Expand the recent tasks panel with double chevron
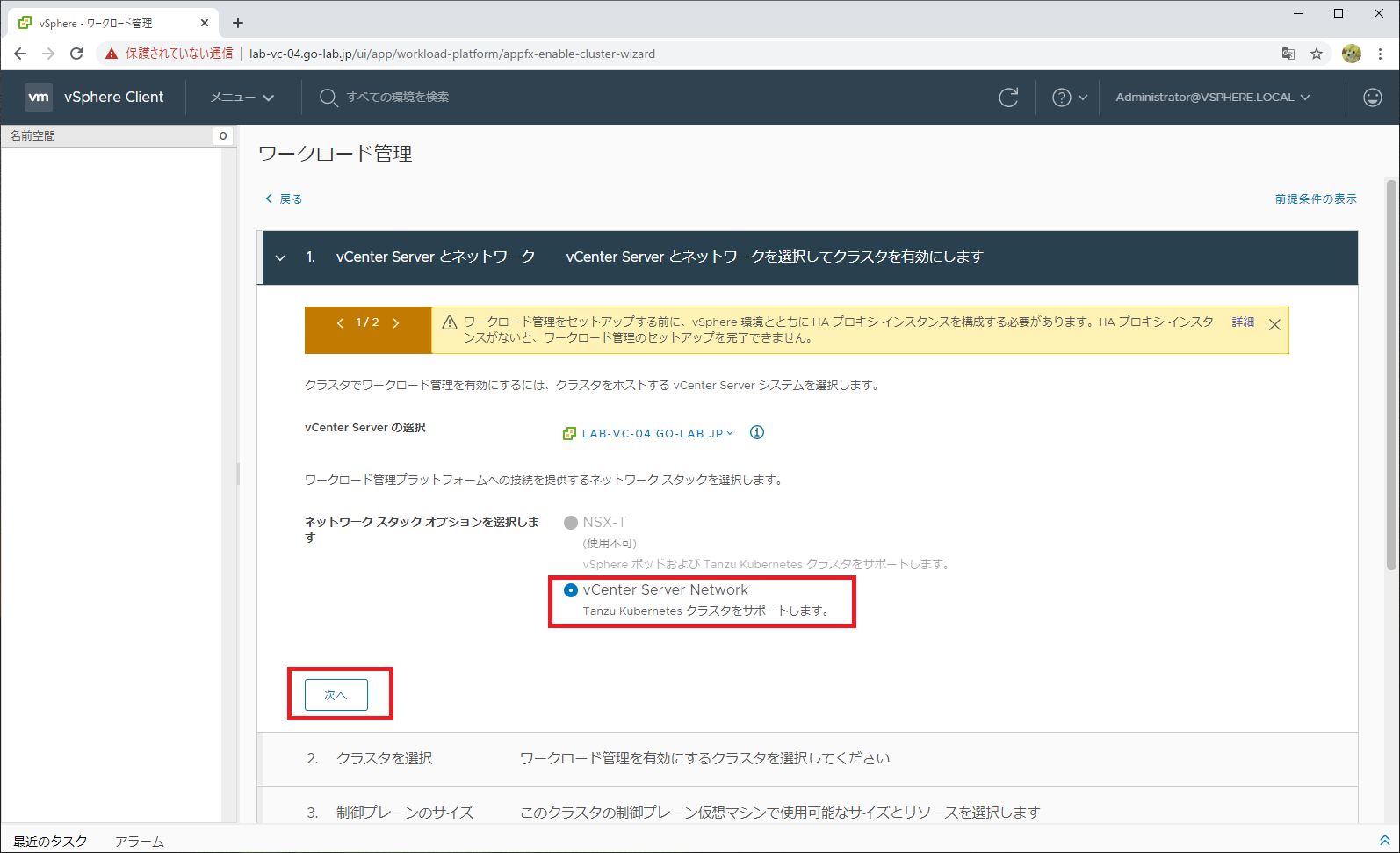This screenshot has width=1400, height=853. tap(1385, 841)
